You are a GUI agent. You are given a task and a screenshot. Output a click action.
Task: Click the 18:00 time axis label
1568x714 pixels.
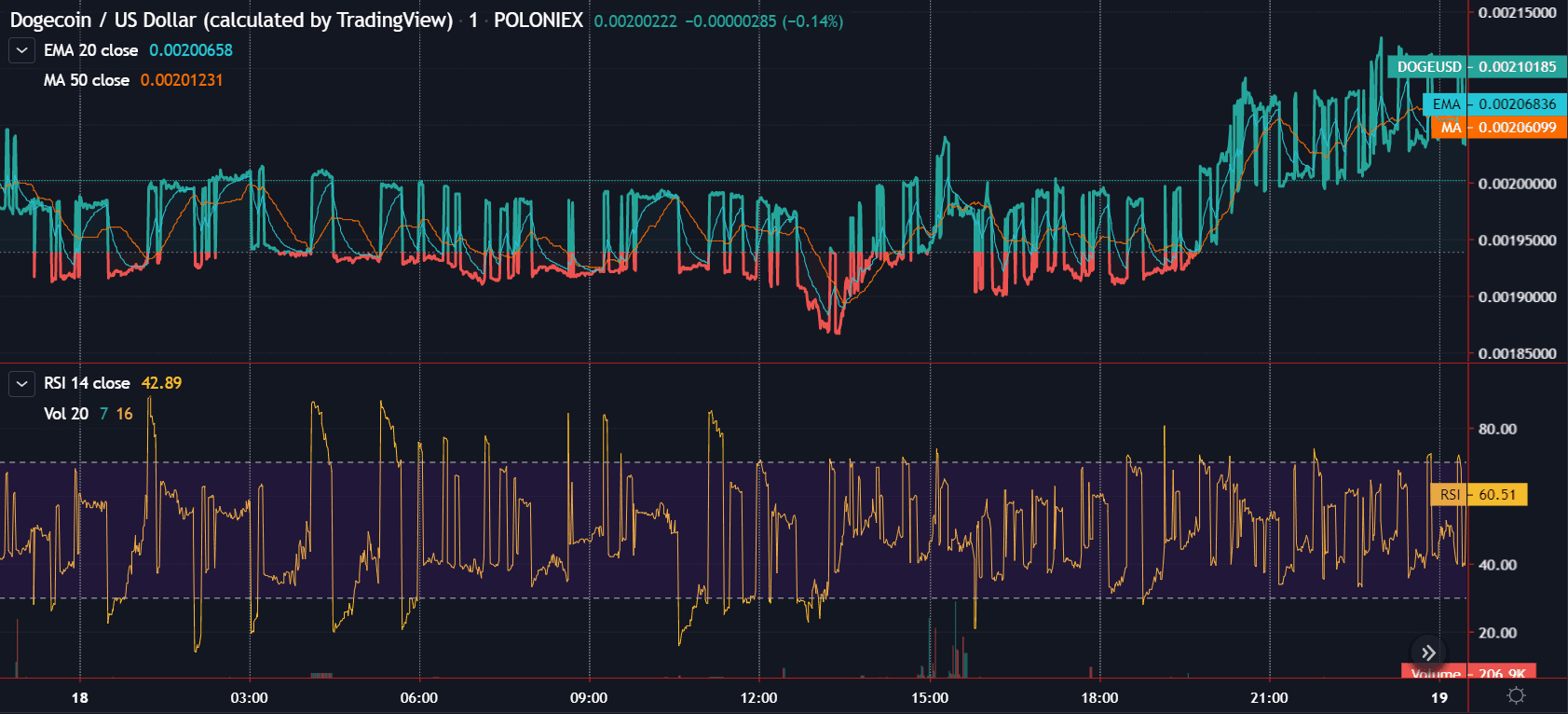(x=1099, y=698)
